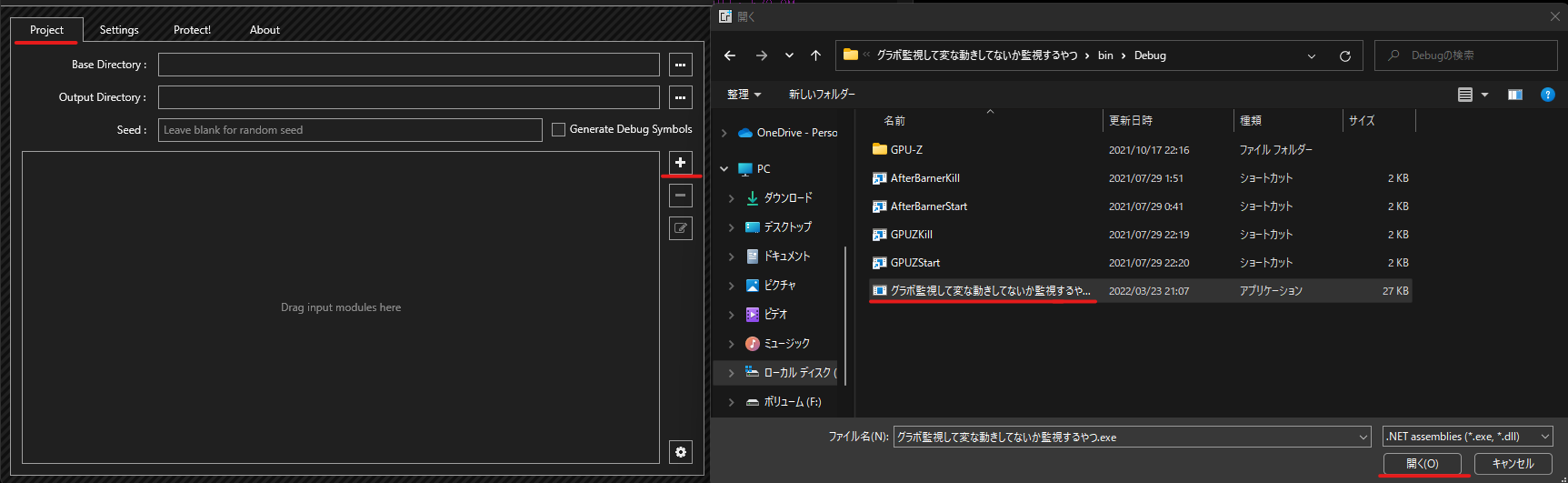This screenshot has height=483, width=1568.
Task: Select the GPU-Z folder
Action: click(x=1140, y=150)
